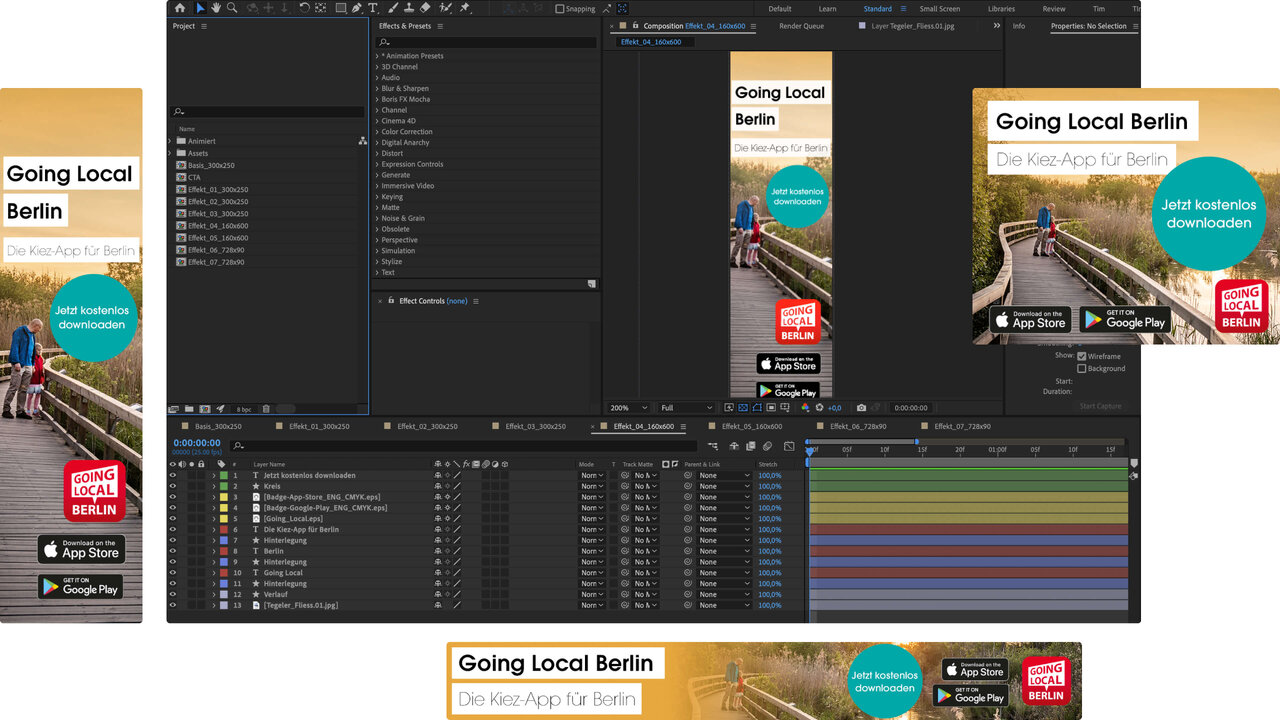The width and height of the screenshot is (1280, 720).
Task: Expand layer 1 properties in the timeline
Action: tap(213, 476)
